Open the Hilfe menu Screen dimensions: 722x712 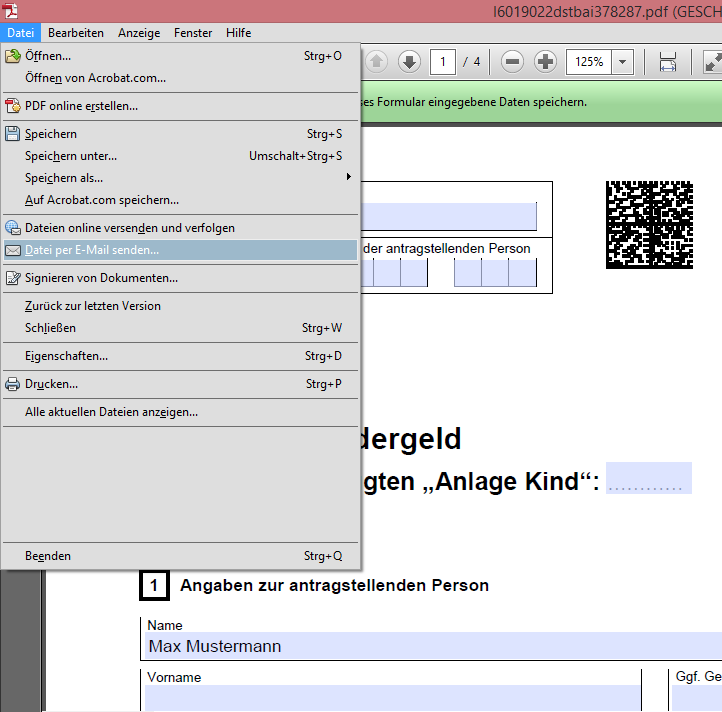pyautogui.click(x=239, y=33)
